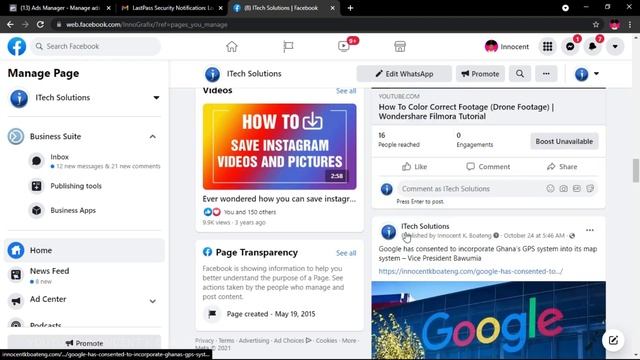The width and height of the screenshot is (640, 360).
Task: Add a GIF to comment
Action: [577, 189]
